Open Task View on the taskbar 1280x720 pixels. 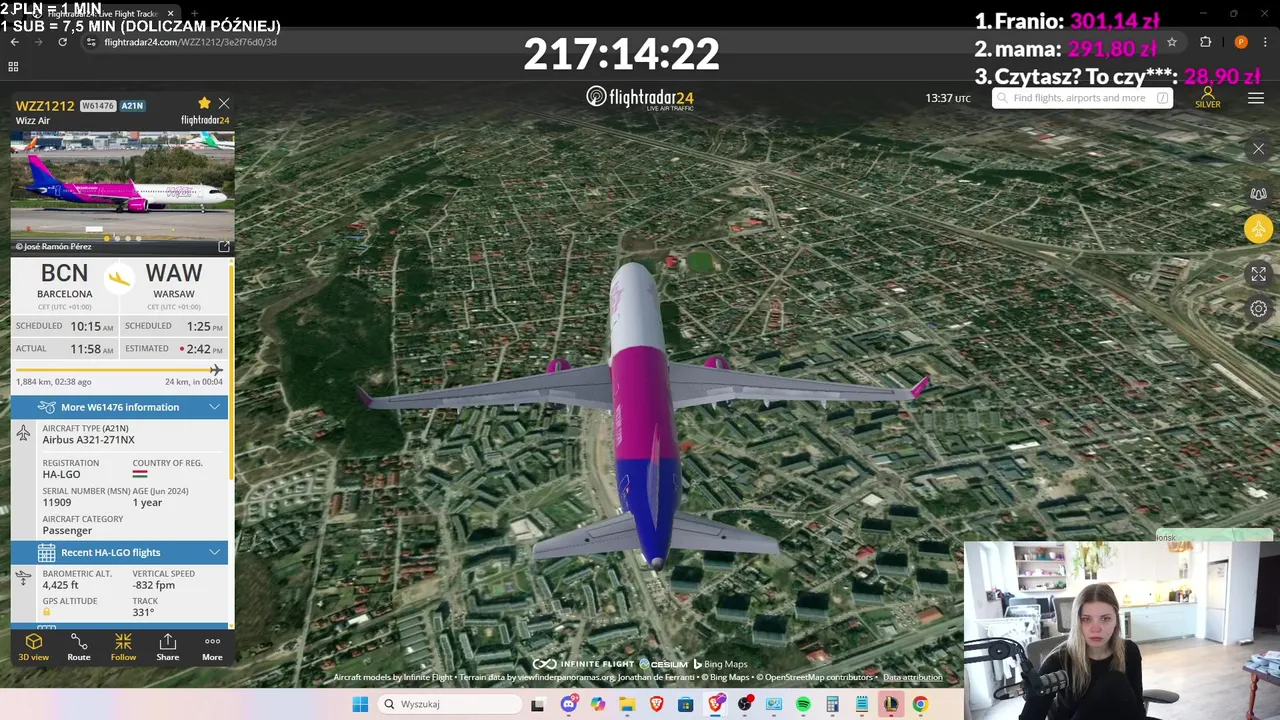[x=538, y=704]
